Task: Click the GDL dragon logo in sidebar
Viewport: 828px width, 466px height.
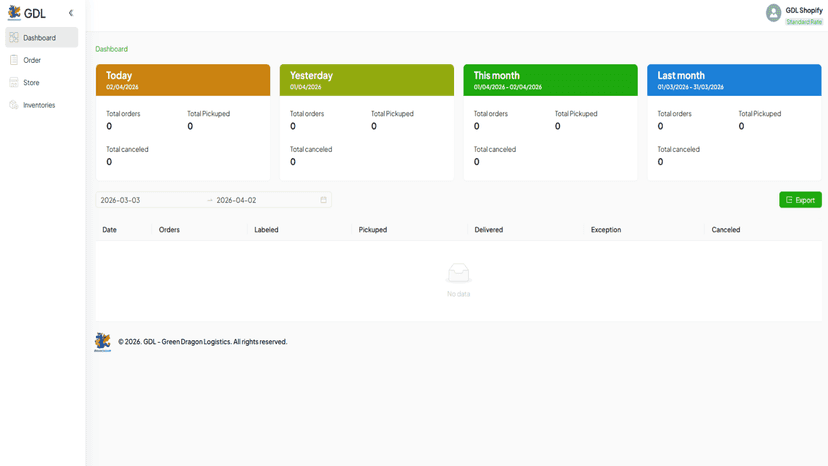Action: (x=14, y=13)
